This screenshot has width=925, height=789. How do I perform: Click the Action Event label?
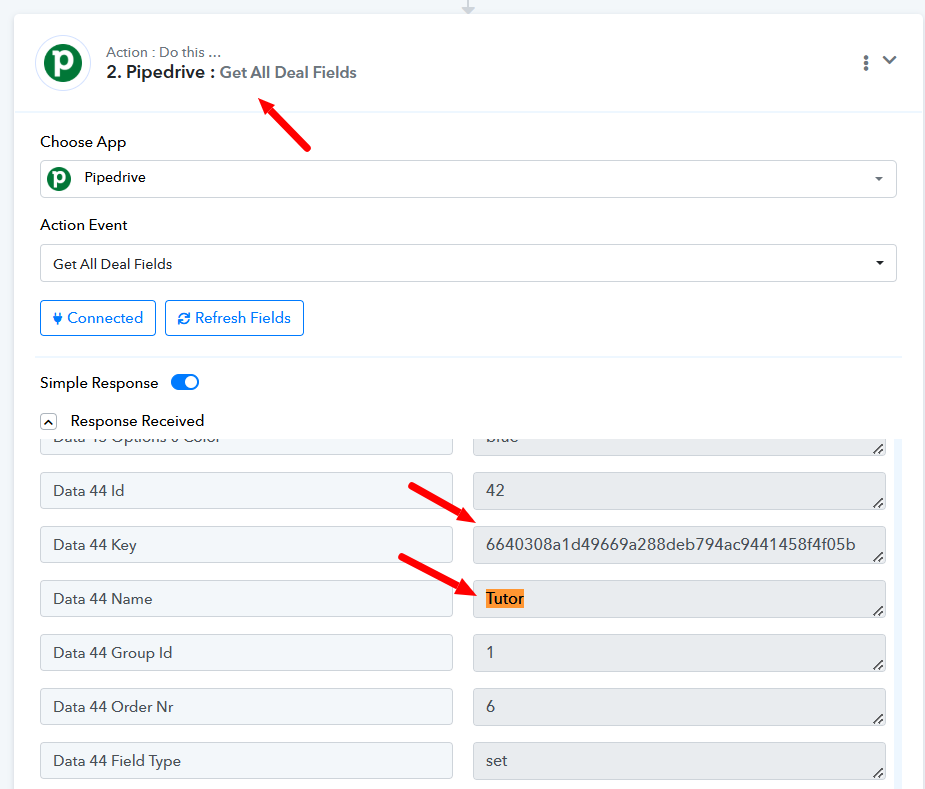tap(84, 225)
